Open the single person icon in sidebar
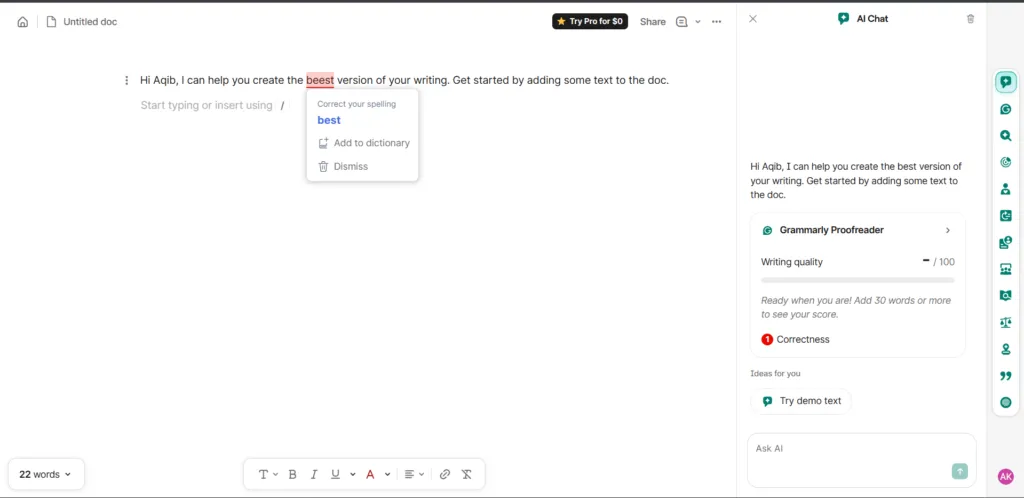Image resolution: width=1024 pixels, height=498 pixels. click(x=1006, y=189)
